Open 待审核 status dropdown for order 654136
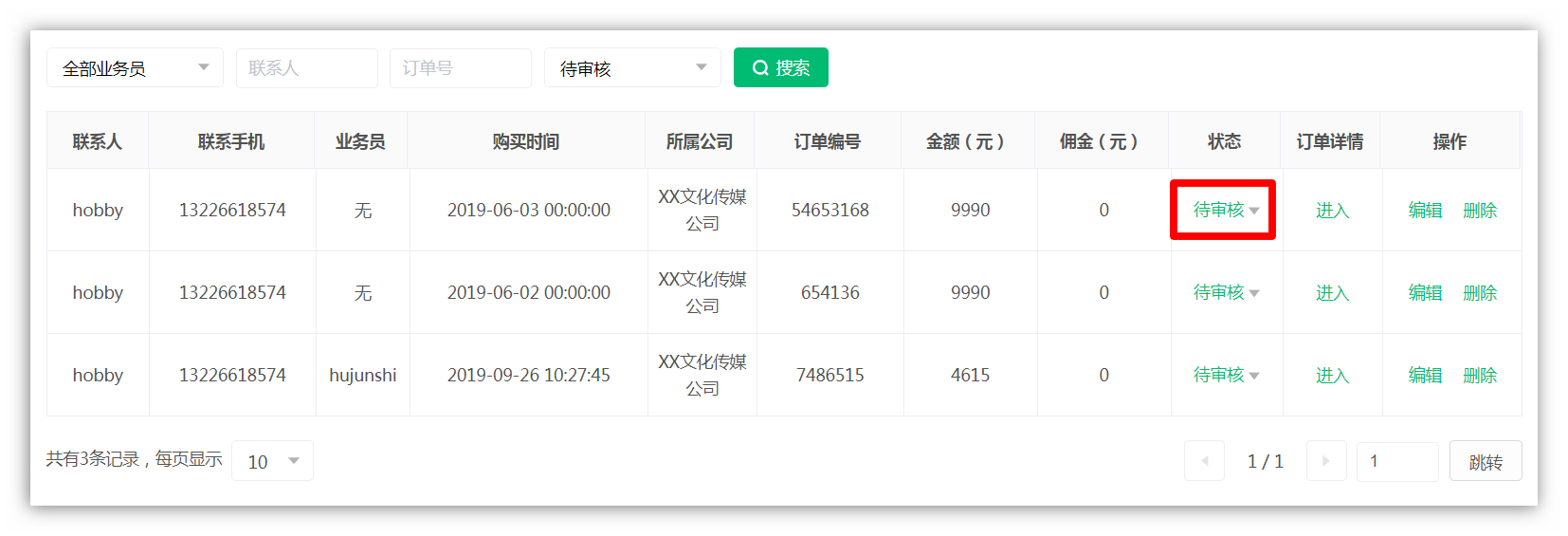1568x536 pixels. pos(1226,292)
